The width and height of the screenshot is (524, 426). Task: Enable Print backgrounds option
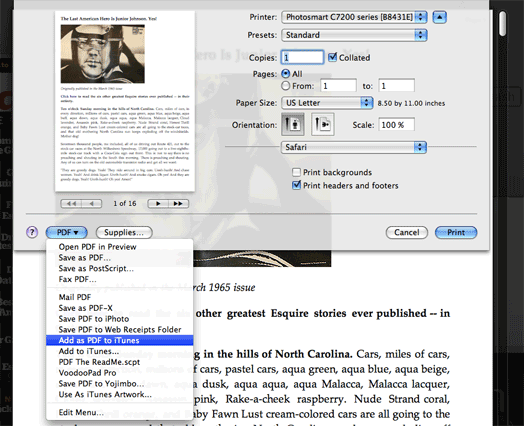pos(296,172)
